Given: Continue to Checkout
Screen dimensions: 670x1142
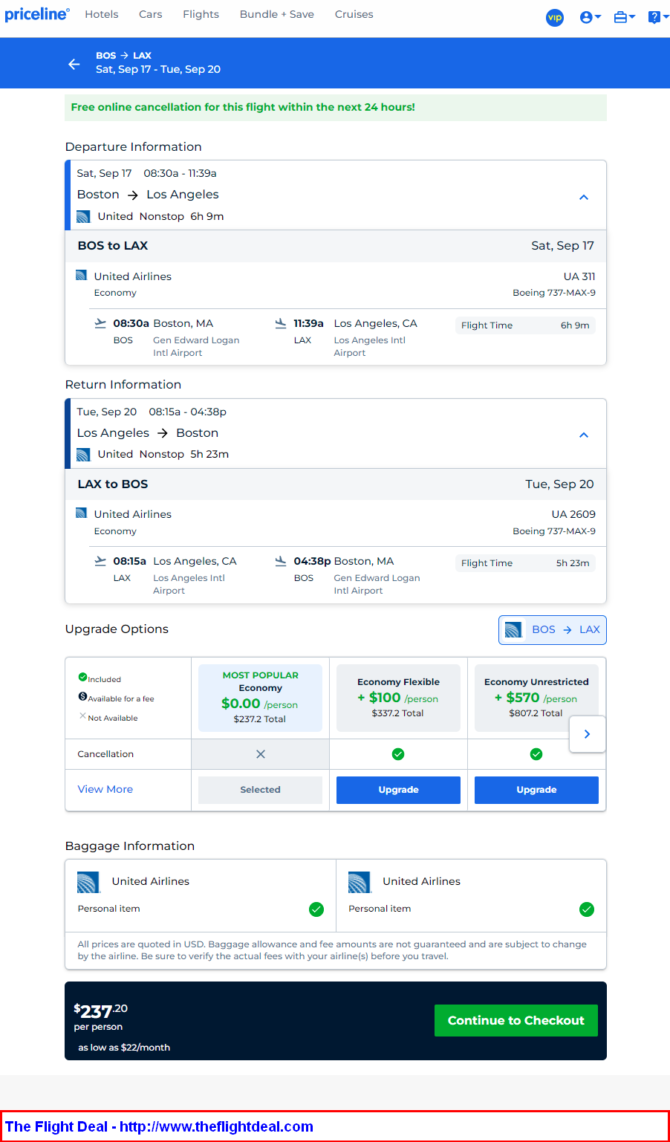Looking at the screenshot, I should click(x=516, y=1020).
